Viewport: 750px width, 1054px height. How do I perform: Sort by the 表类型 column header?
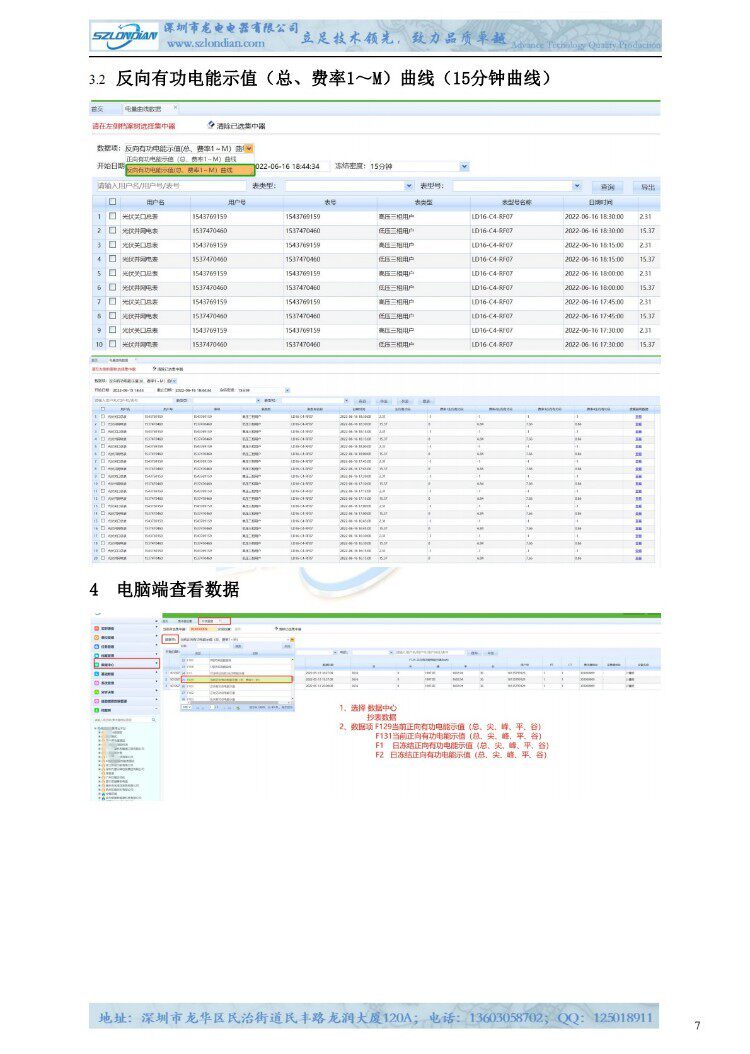(x=423, y=202)
